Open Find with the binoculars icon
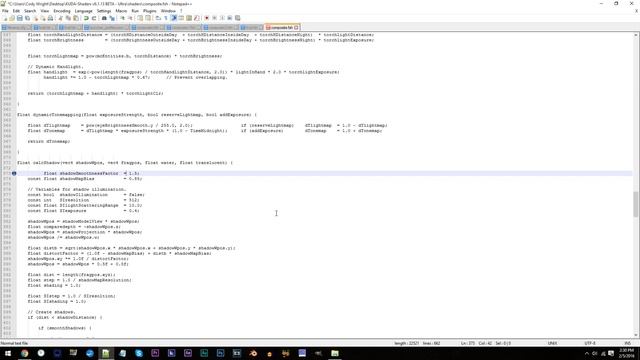The width and height of the screenshot is (640, 360). tap(104, 18)
